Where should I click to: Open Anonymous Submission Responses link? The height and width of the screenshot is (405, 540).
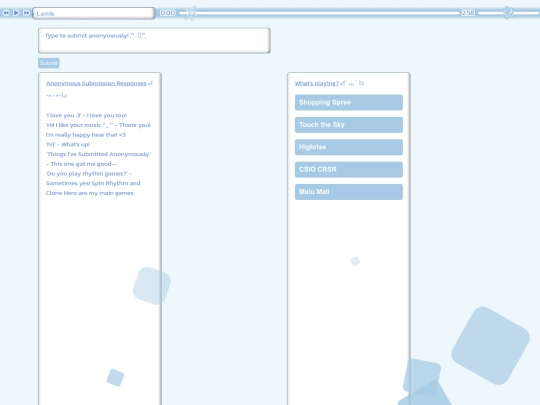pos(96,83)
